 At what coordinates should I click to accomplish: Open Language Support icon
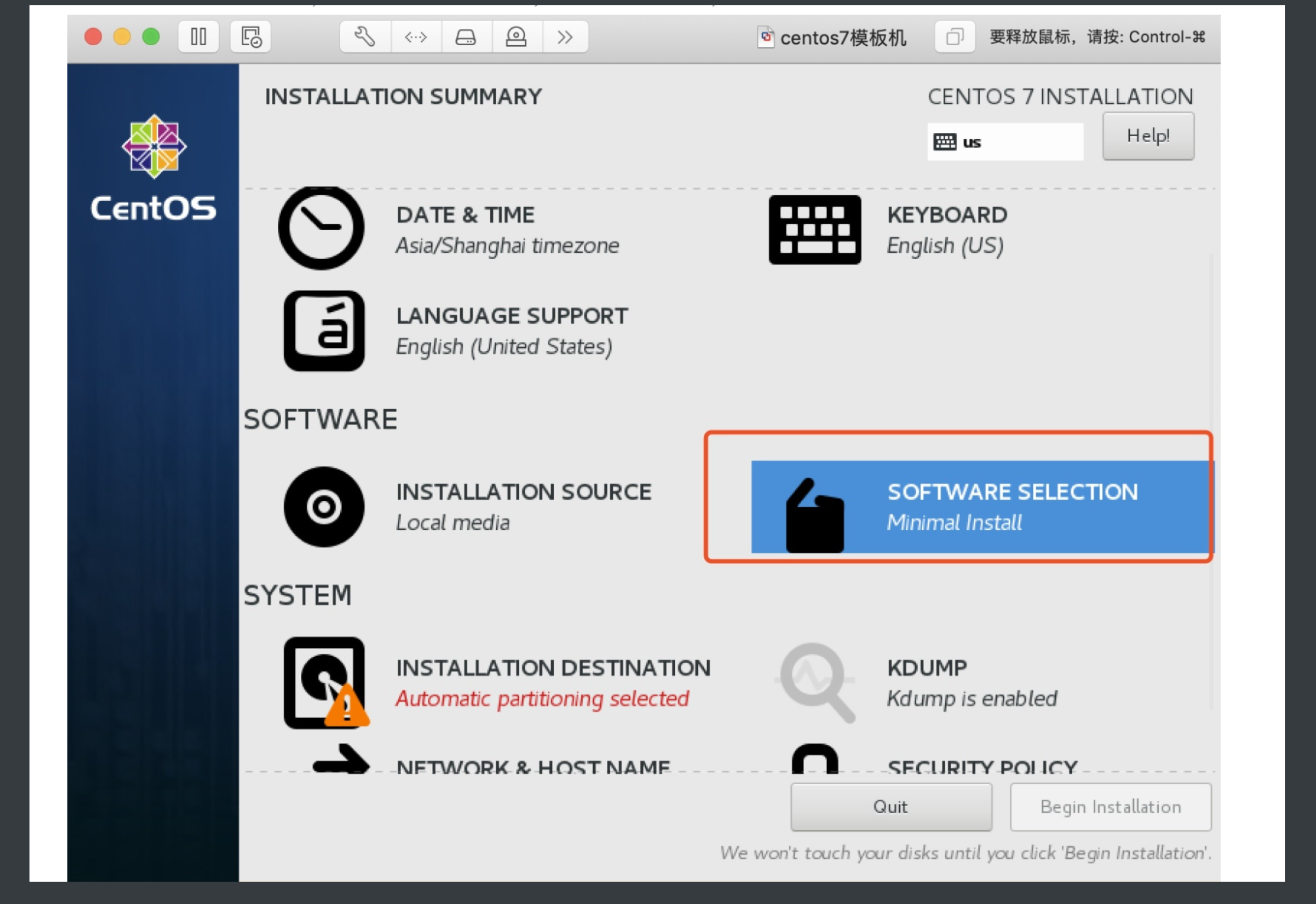[x=324, y=331]
